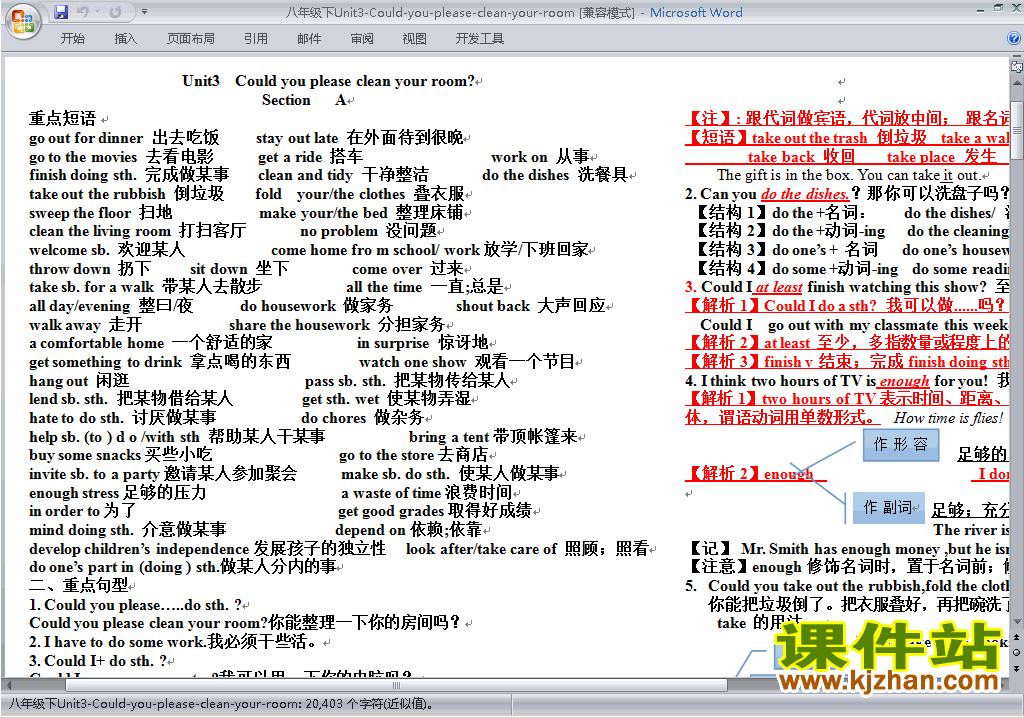Click the vertical scrollbar down arrow
Screen dimensions: 1024x718
tap(1017, 622)
